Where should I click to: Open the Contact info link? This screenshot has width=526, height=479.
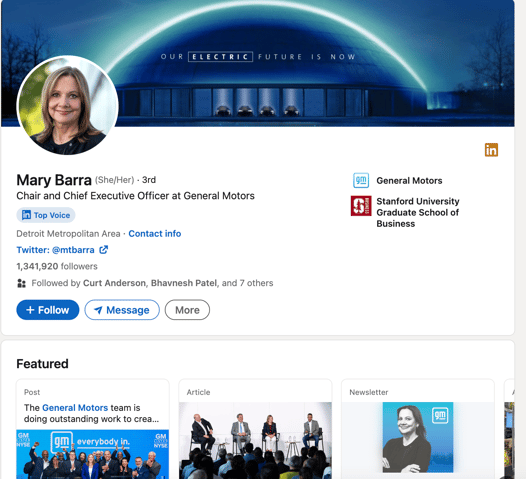click(x=155, y=233)
